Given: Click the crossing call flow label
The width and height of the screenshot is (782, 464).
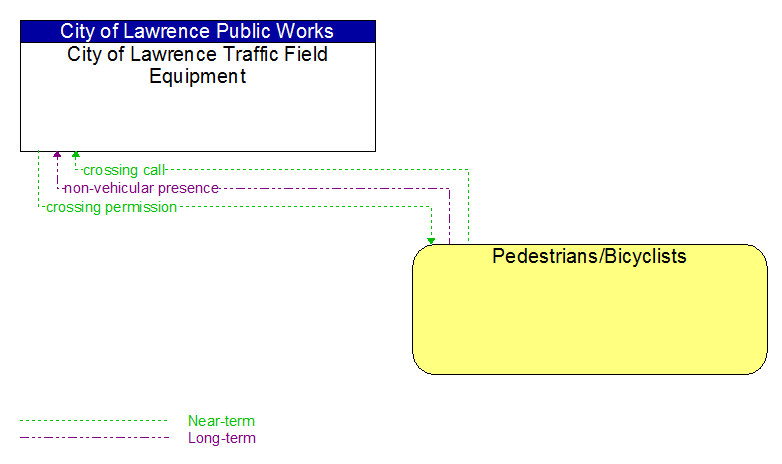Looking at the screenshot, I should pos(124,170).
